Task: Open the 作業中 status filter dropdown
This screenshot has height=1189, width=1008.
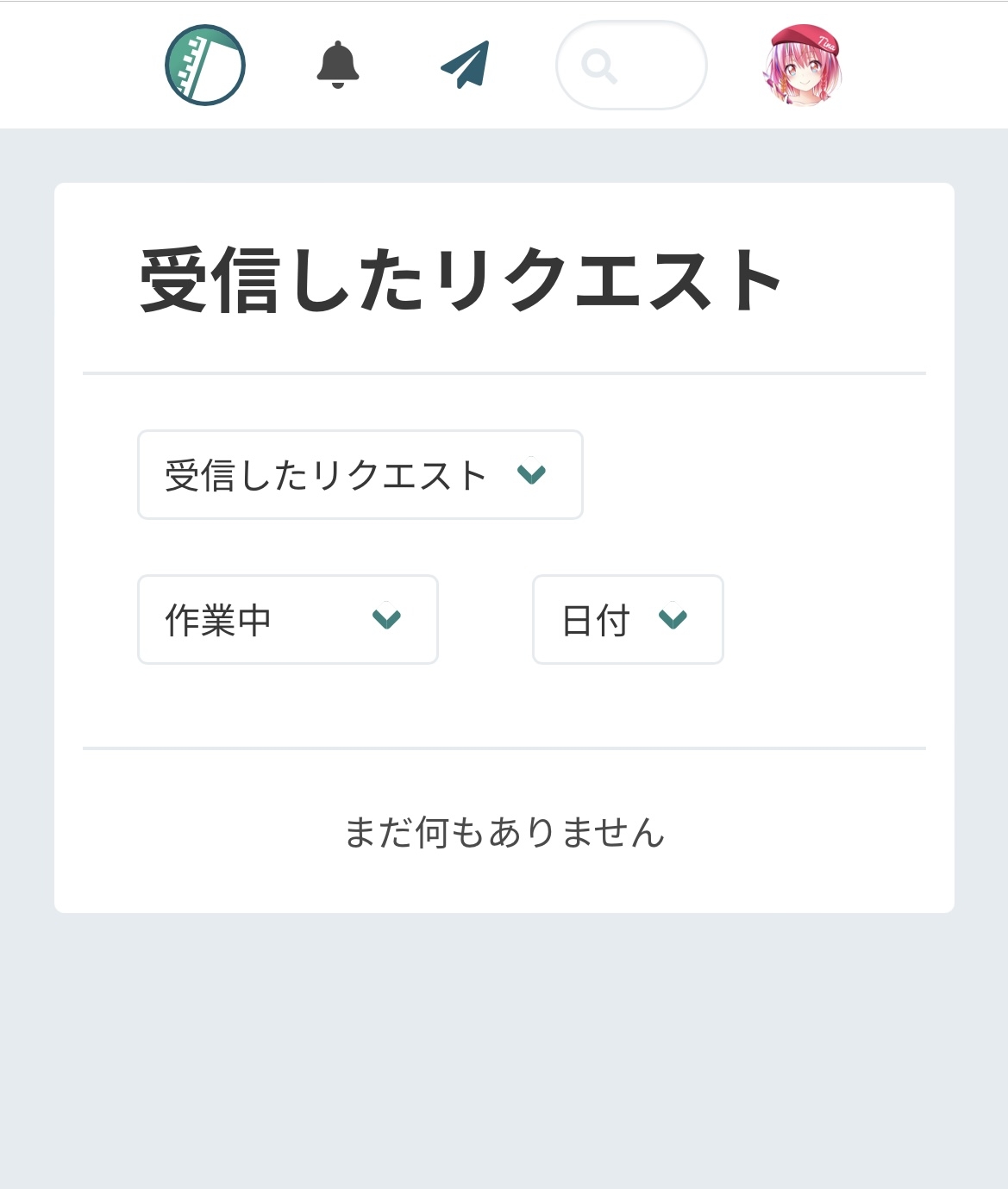Action: click(x=287, y=620)
